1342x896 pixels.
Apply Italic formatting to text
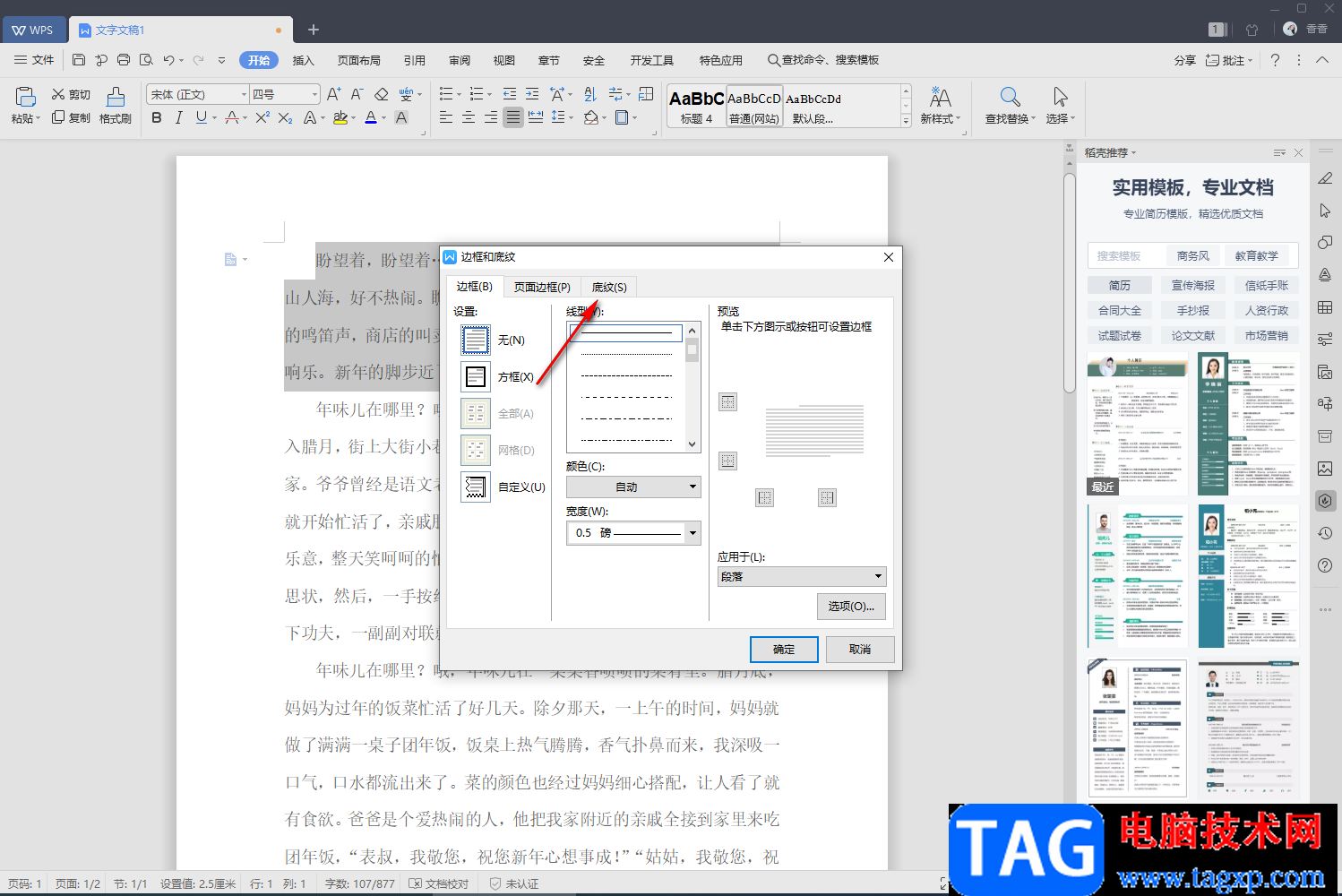point(179,117)
